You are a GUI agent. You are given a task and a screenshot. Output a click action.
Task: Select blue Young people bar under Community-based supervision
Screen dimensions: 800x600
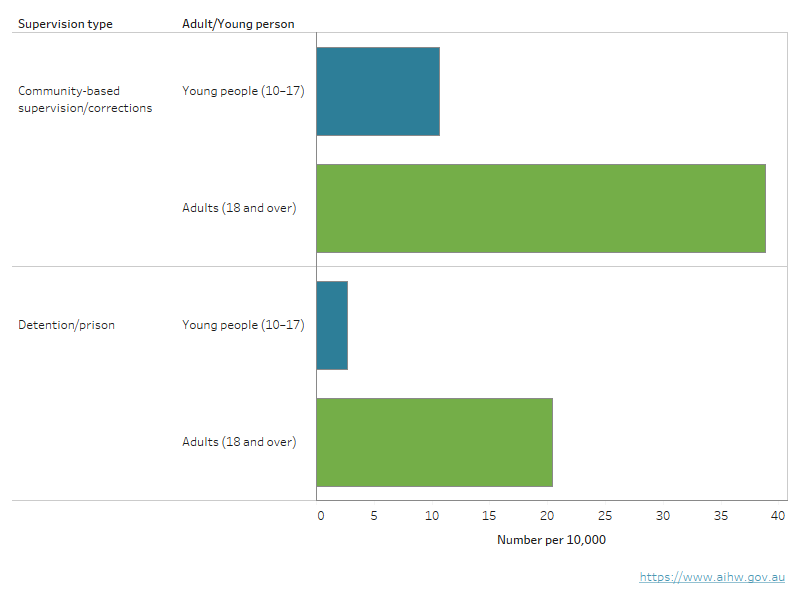click(378, 91)
